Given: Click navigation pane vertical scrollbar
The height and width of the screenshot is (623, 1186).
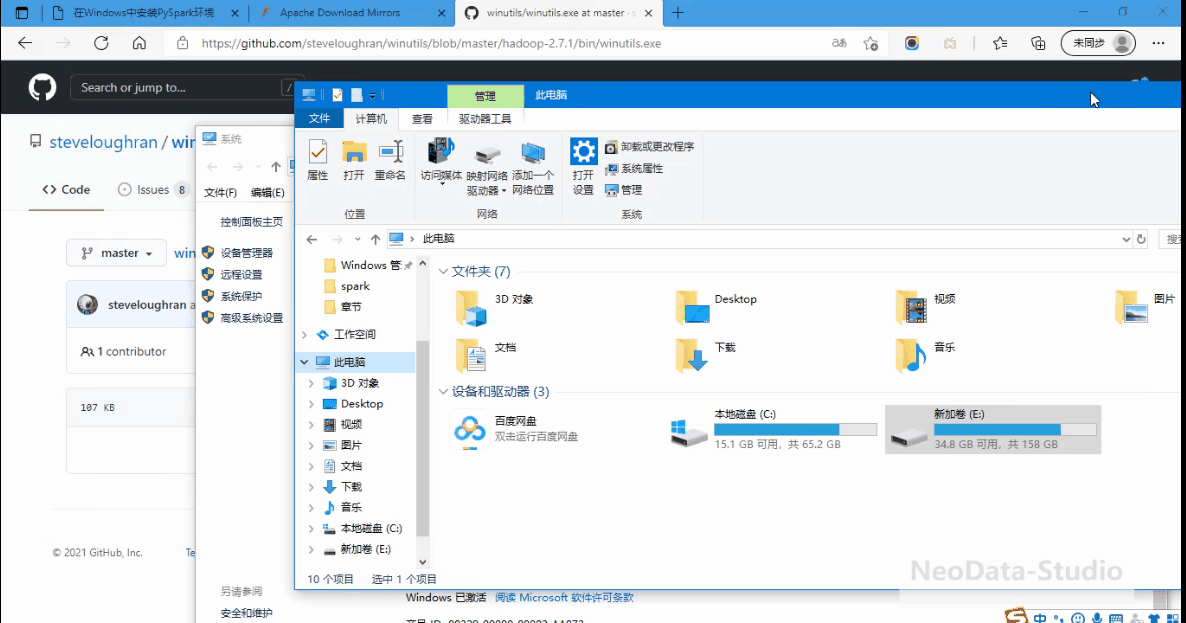Looking at the screenshot, I should (423, 438).
